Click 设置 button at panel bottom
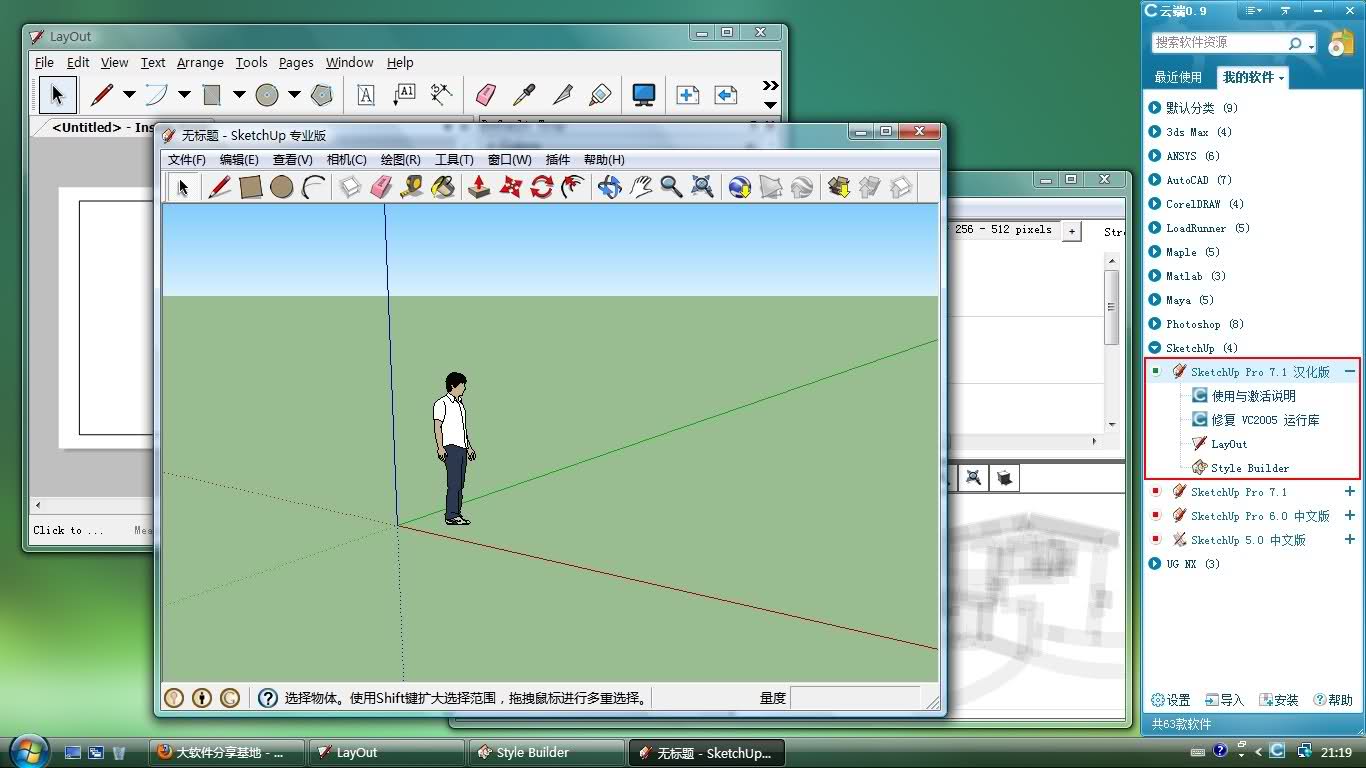1366x768 pixels. point(1171,700)
